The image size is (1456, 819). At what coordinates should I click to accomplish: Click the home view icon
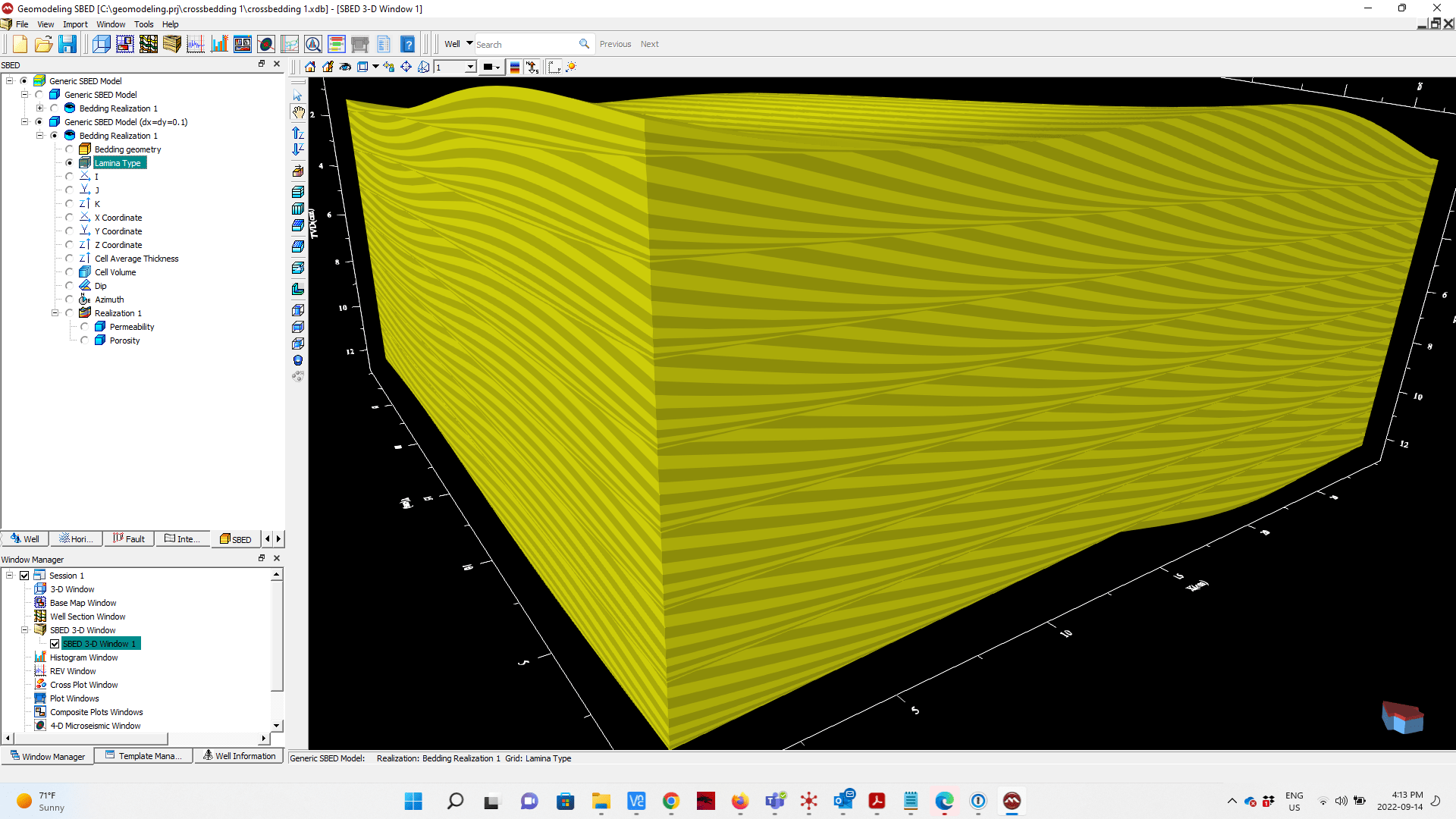[310, 67]
